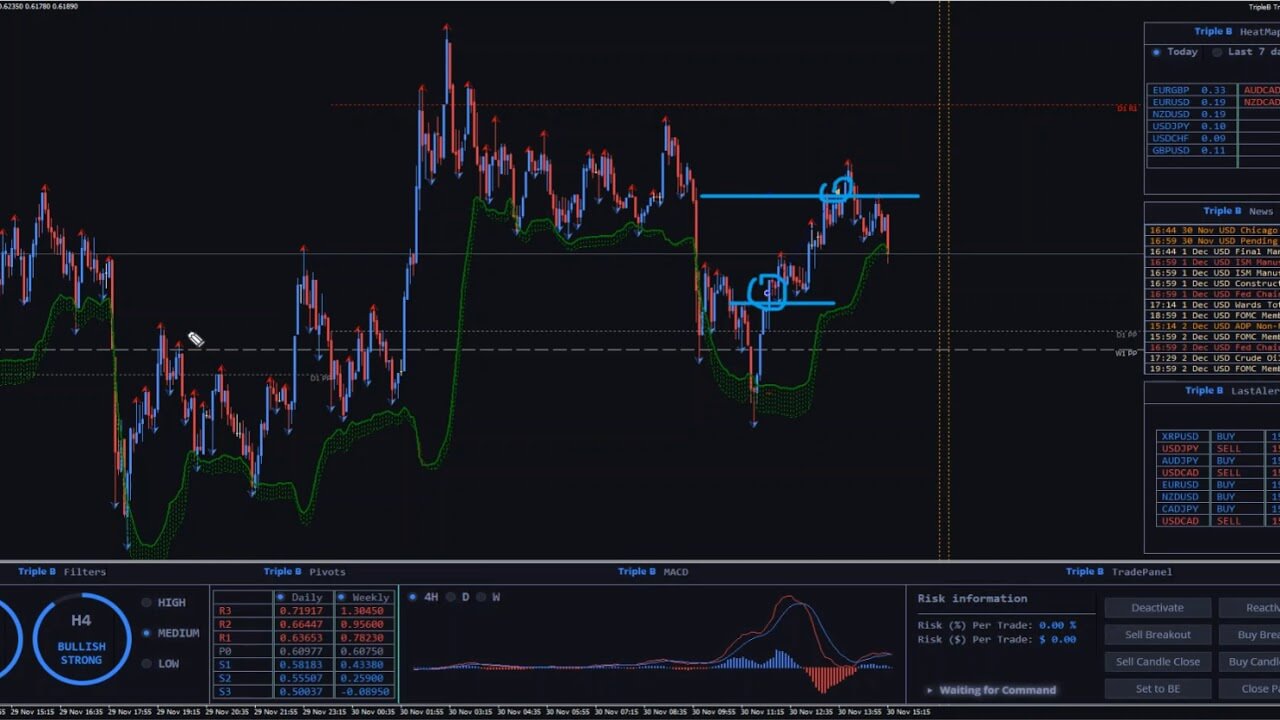The height and width of the screenshot is (720, 1280).
Task: Click the MACD histogram red bars
Action: tap(828, 678)
